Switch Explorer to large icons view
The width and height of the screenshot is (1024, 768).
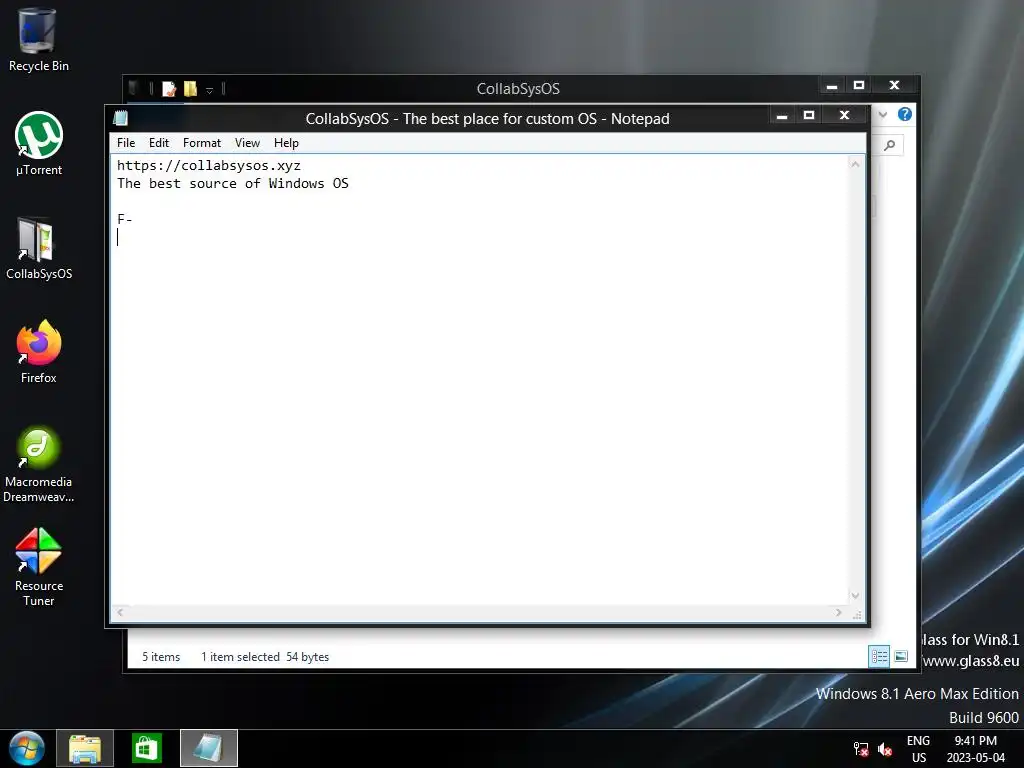coord(901,656)
